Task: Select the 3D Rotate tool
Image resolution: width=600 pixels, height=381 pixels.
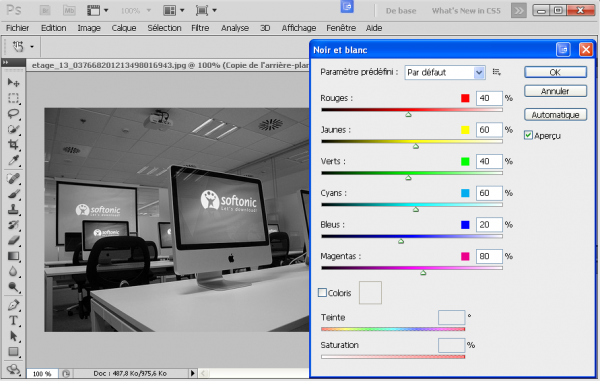Action: 13,369
